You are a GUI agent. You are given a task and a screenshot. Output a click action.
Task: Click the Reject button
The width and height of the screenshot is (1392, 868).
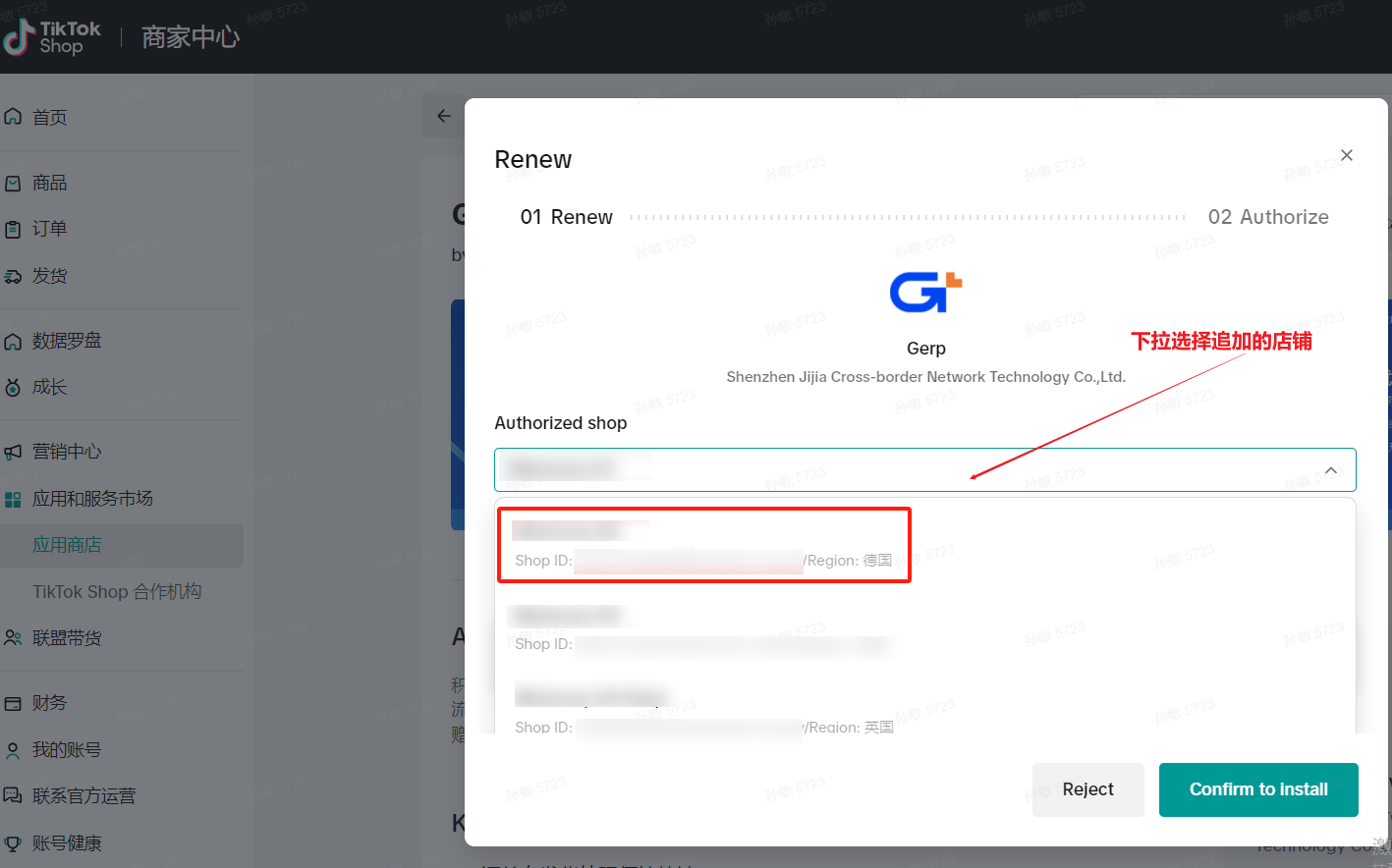point(1088,789)
